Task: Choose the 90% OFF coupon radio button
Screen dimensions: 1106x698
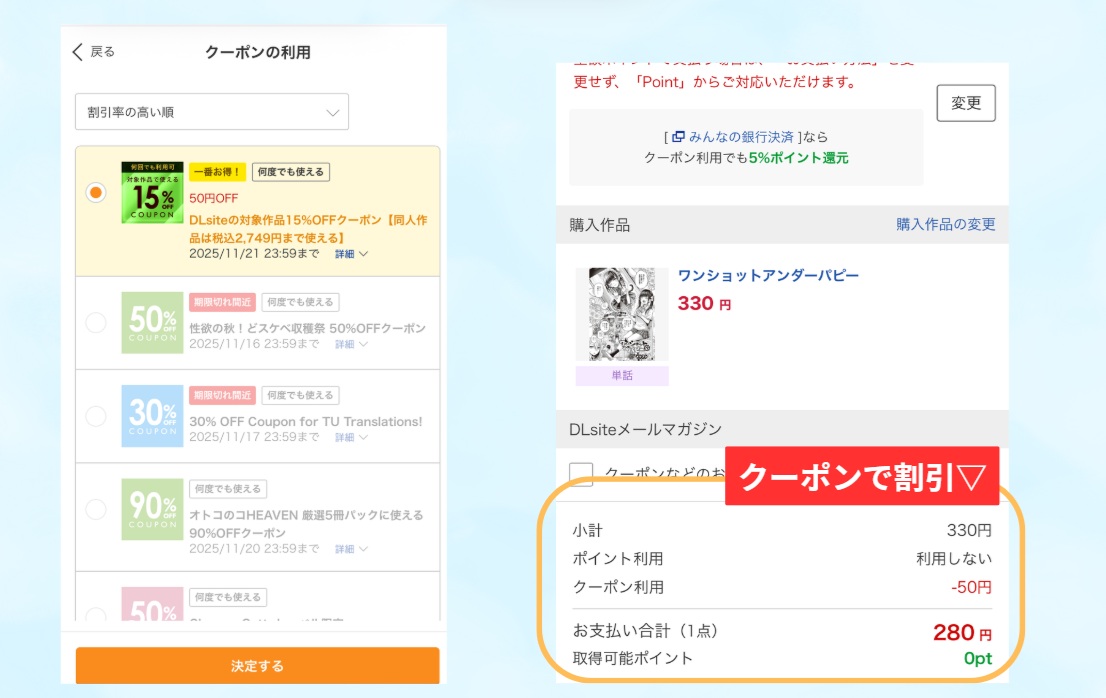Action: [x=96, y=510]
